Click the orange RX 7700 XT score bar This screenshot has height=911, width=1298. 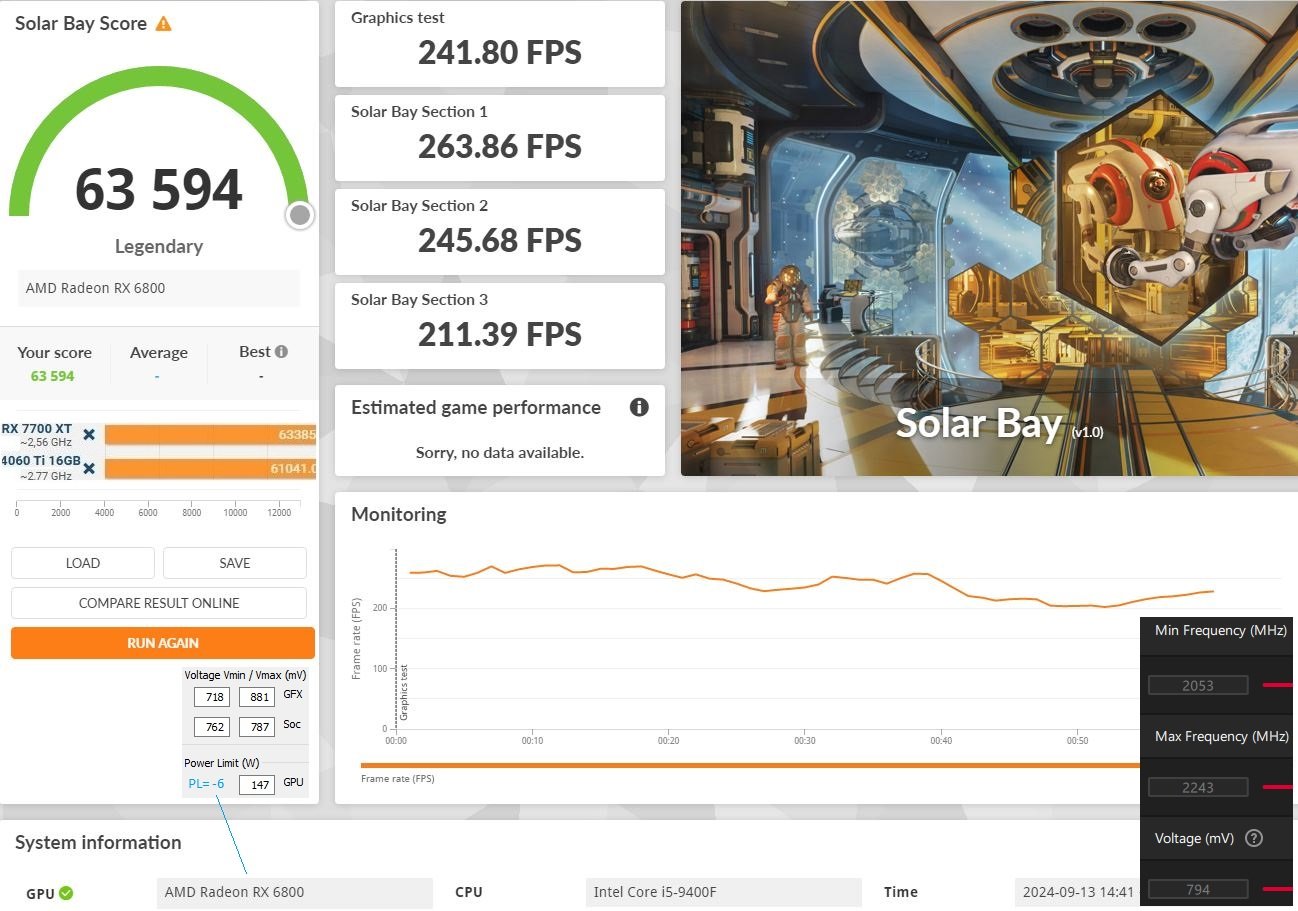click(210, 434)
